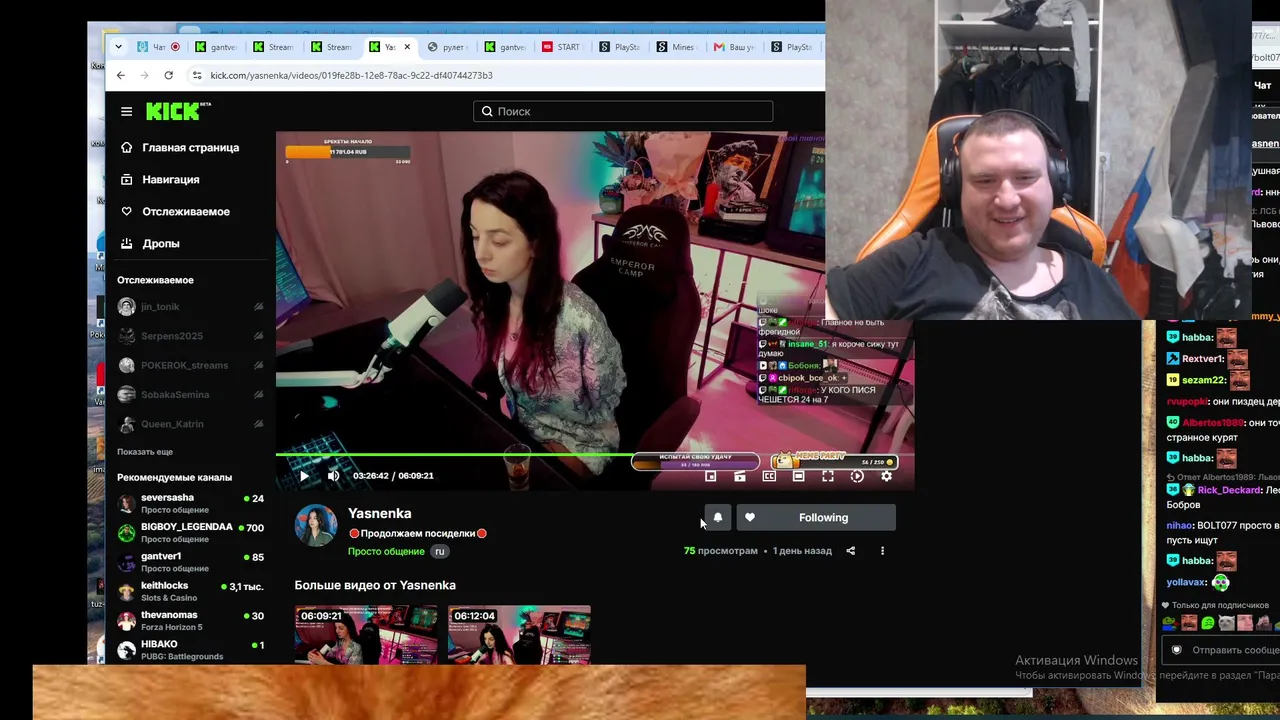
Task: Click the Following button
Action: point(816,518)
